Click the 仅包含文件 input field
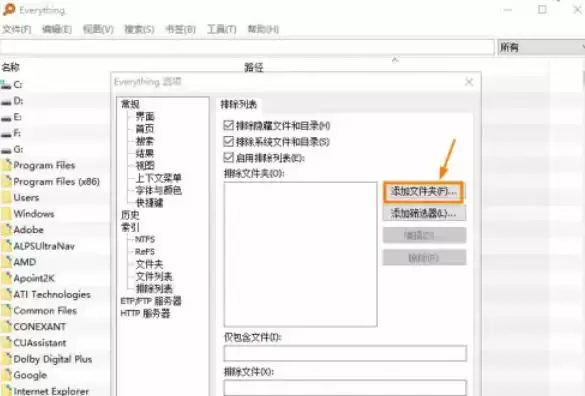 [x=345, y=353]
